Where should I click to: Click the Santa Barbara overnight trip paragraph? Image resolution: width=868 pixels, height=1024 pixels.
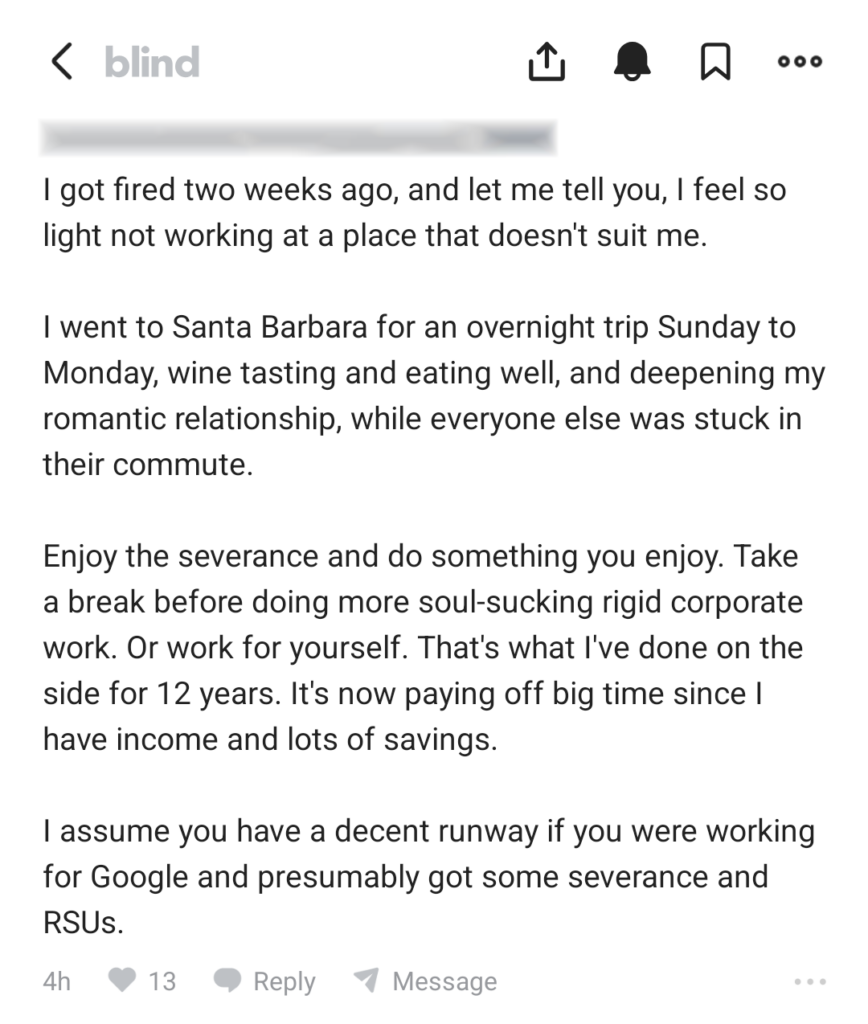(x=434, y=396)
